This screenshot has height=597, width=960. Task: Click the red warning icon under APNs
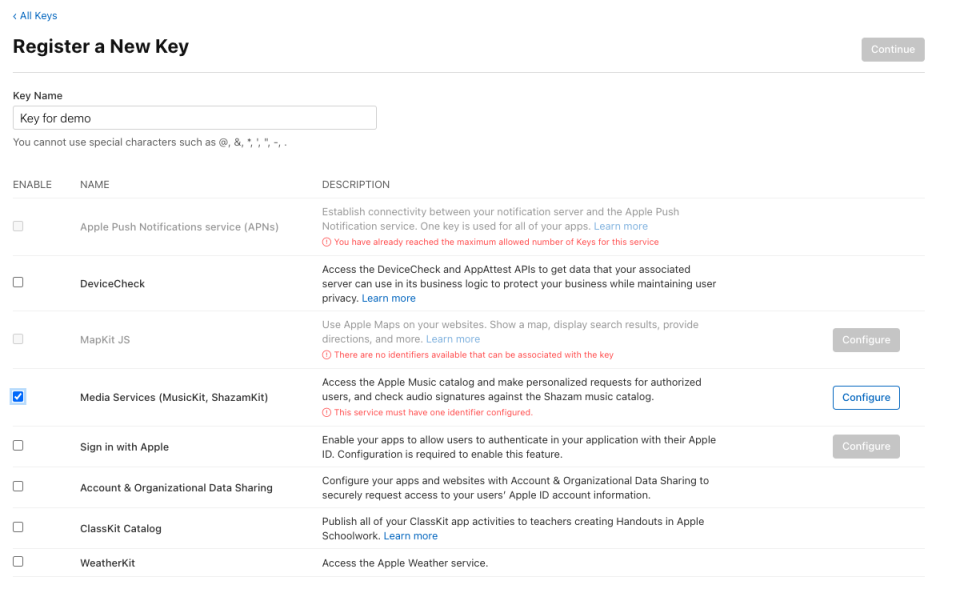tap(324, 242)
